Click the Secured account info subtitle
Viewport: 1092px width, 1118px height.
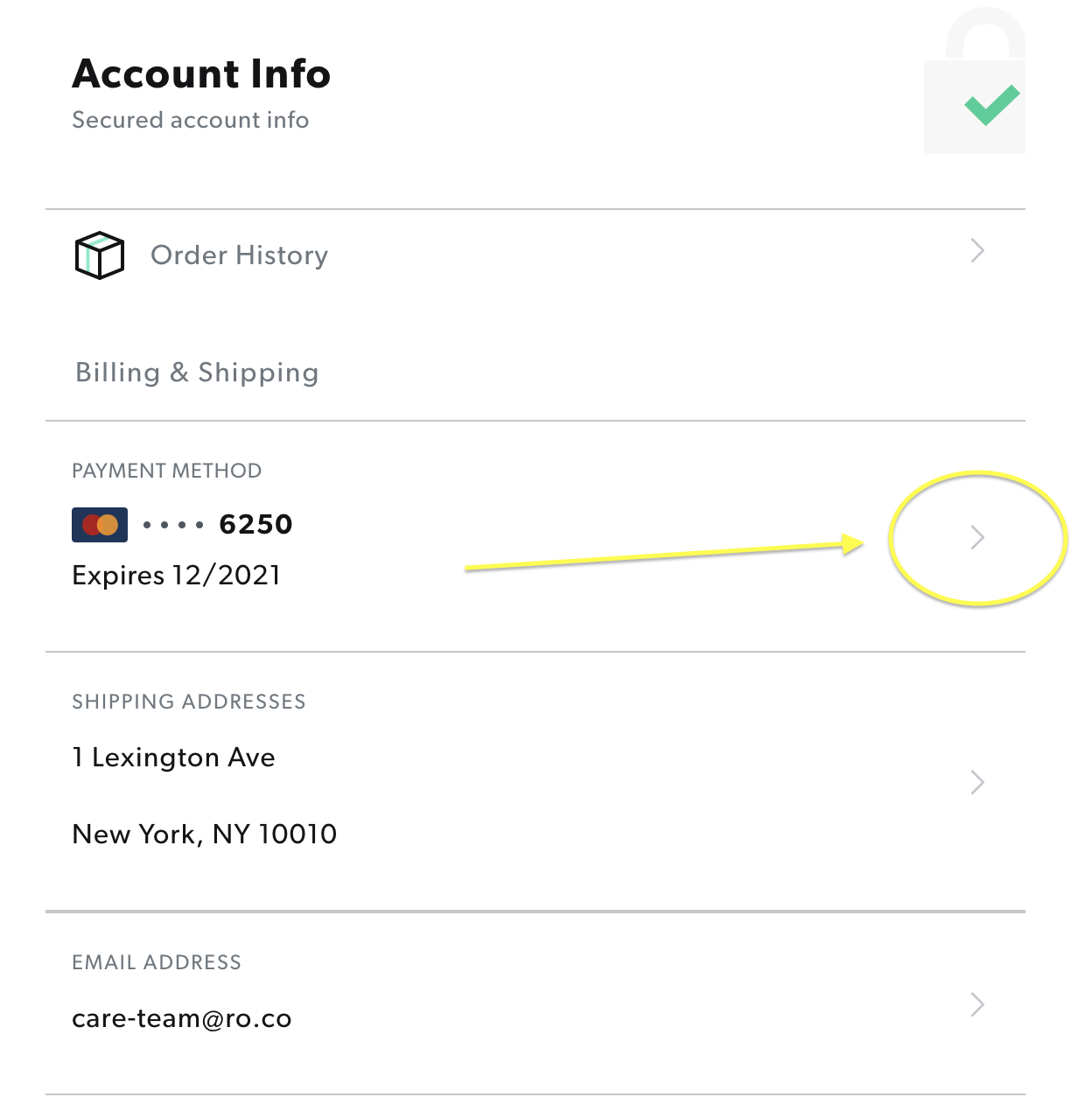point(190,120)
